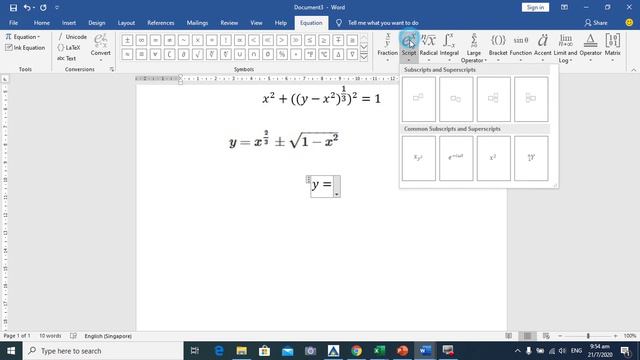Open Conversions dialog launcher

pos(112,69)
